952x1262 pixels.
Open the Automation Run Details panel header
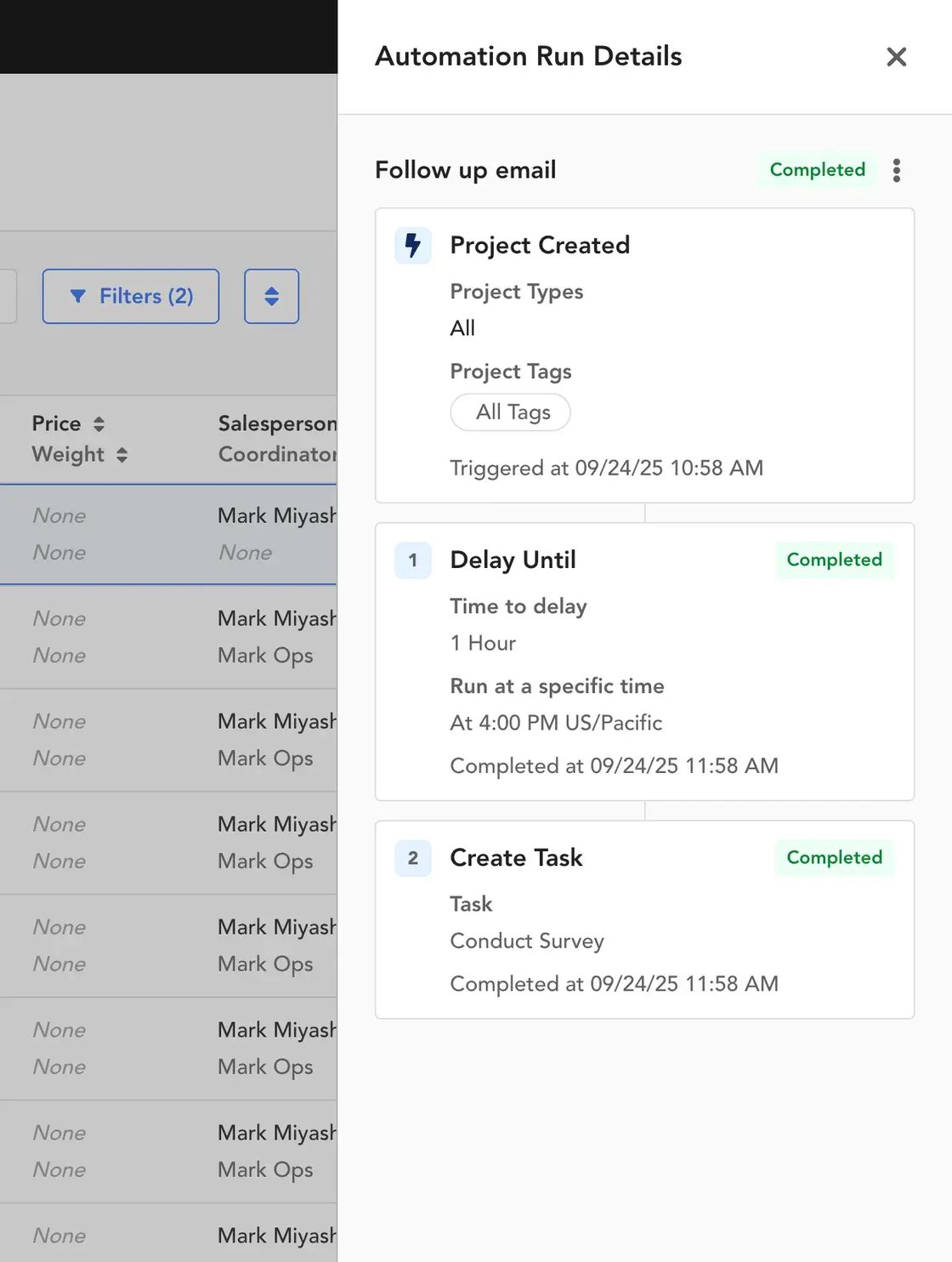click(528, 56)
